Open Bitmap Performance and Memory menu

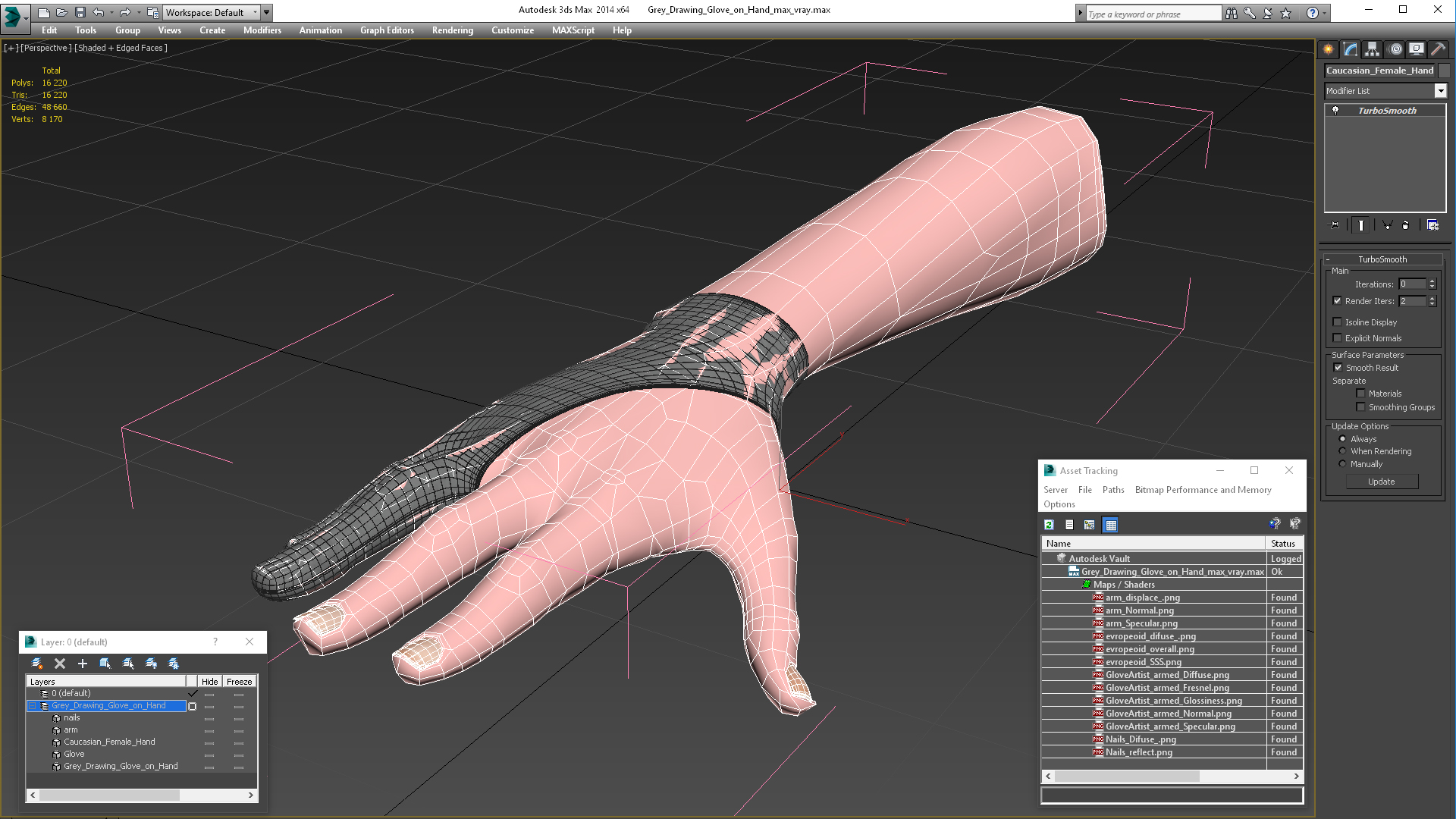click(x=1203, y=490)
